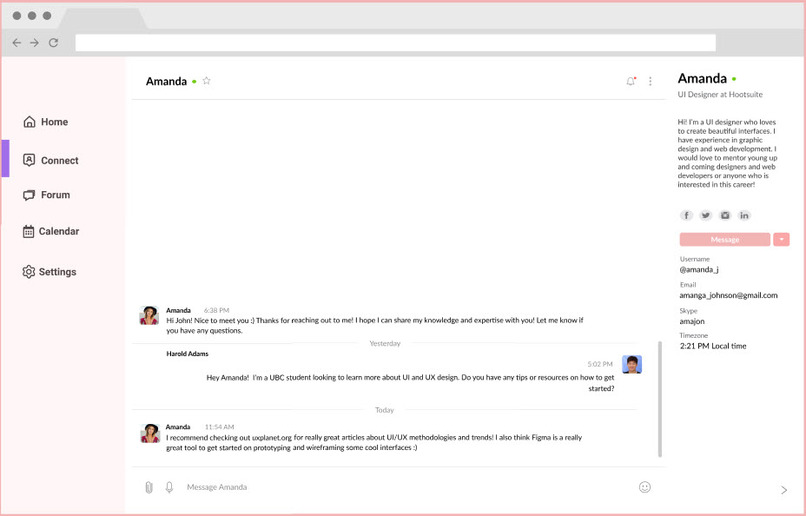Screen dimensions: 806x516
Task: Open Amanda's Instagram profile icon
Action: (725, 215)
